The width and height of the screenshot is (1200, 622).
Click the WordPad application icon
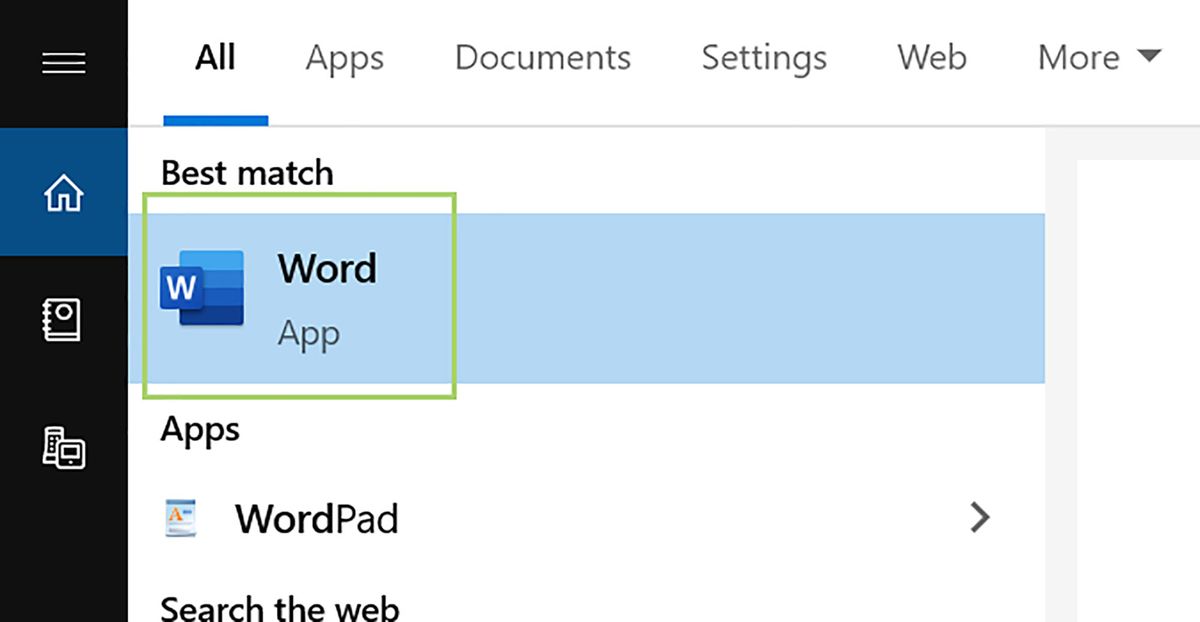(x=180, y=518)
